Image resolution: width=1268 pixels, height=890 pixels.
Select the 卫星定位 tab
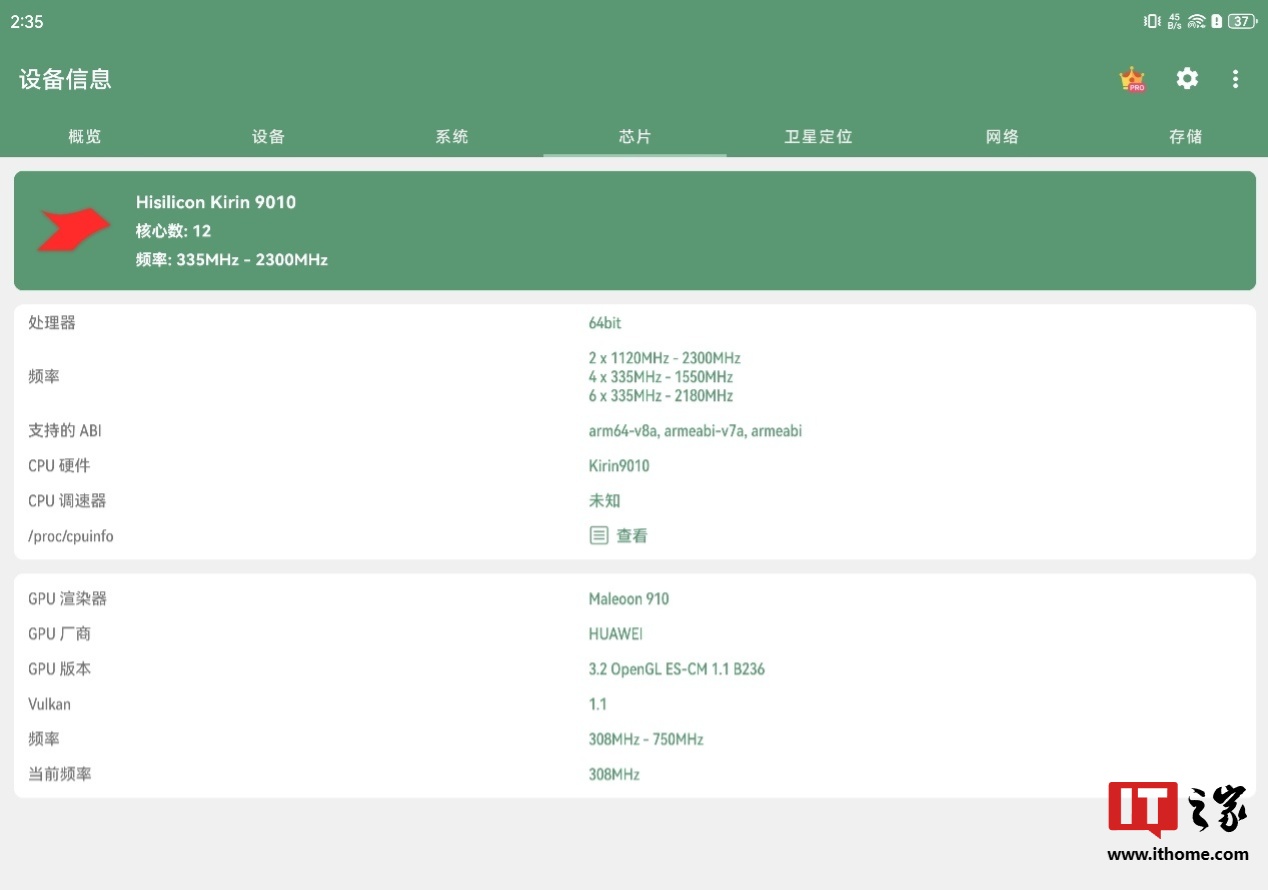pos(818,137)
